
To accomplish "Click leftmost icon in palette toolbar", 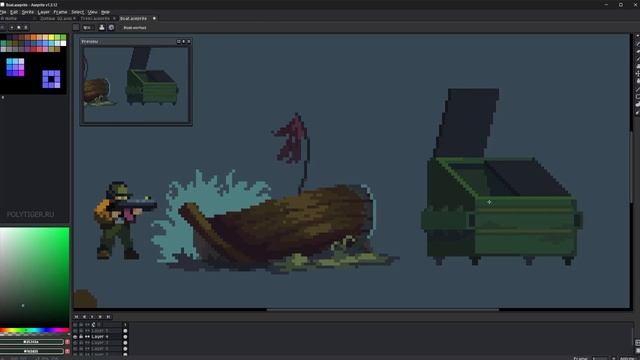I will tap(2, 27).
